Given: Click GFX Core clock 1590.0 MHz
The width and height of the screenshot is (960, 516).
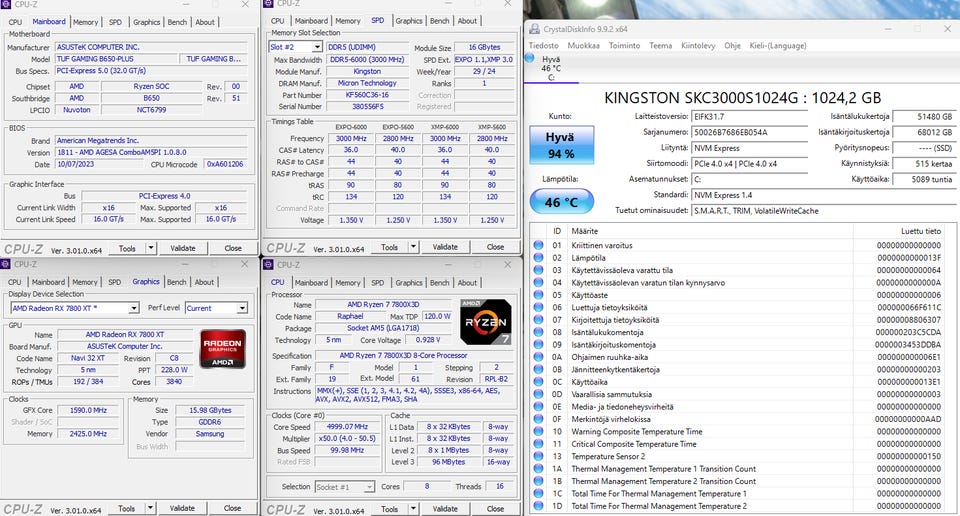Looking at the screenshot, I should point(88,411).
